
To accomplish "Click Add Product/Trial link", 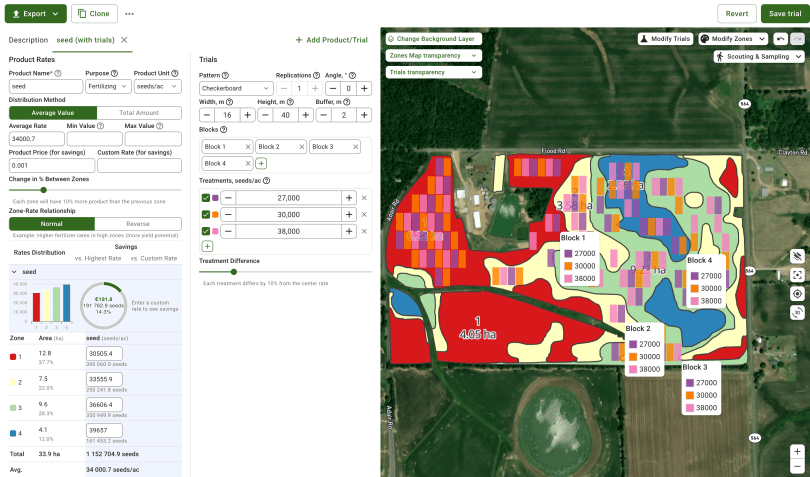I will (332, 40).
